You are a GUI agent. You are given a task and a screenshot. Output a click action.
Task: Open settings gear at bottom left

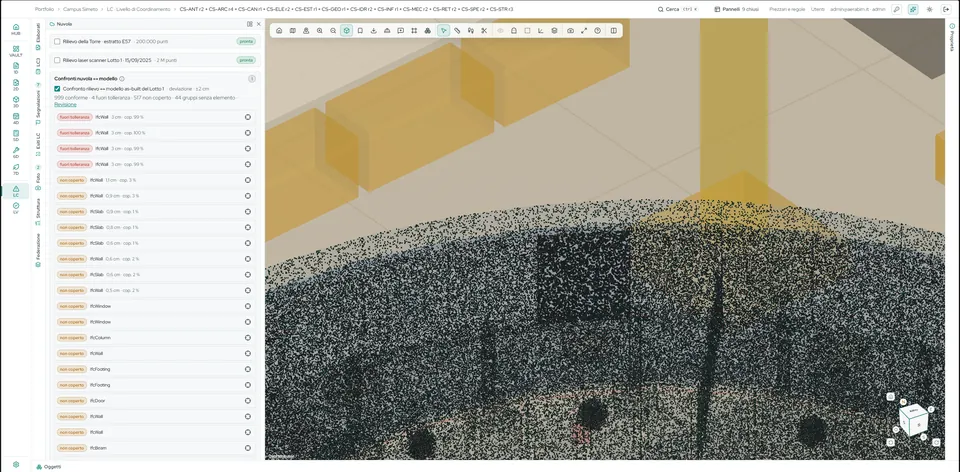coord(16,465)
